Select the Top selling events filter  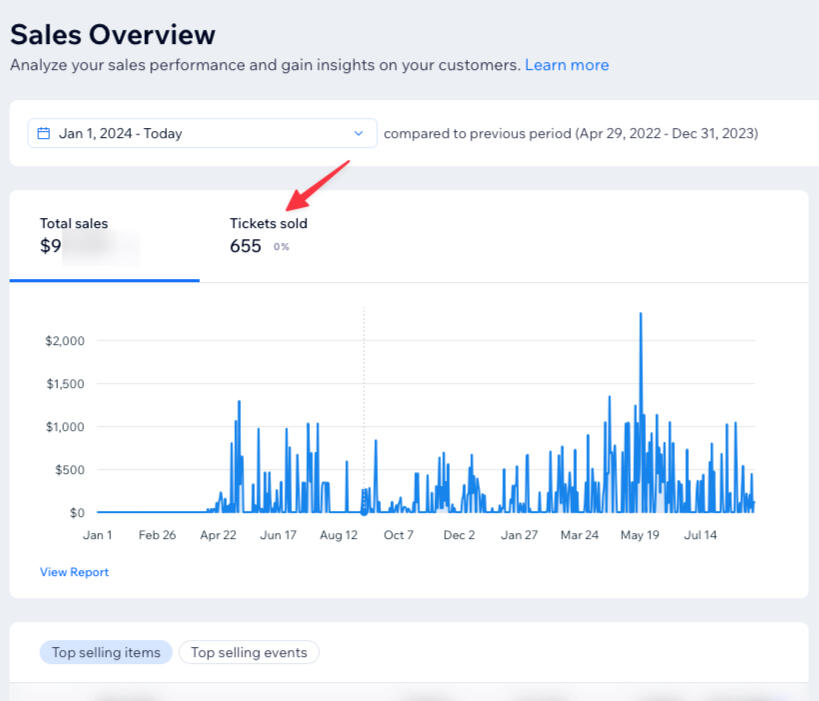point(249,652)
